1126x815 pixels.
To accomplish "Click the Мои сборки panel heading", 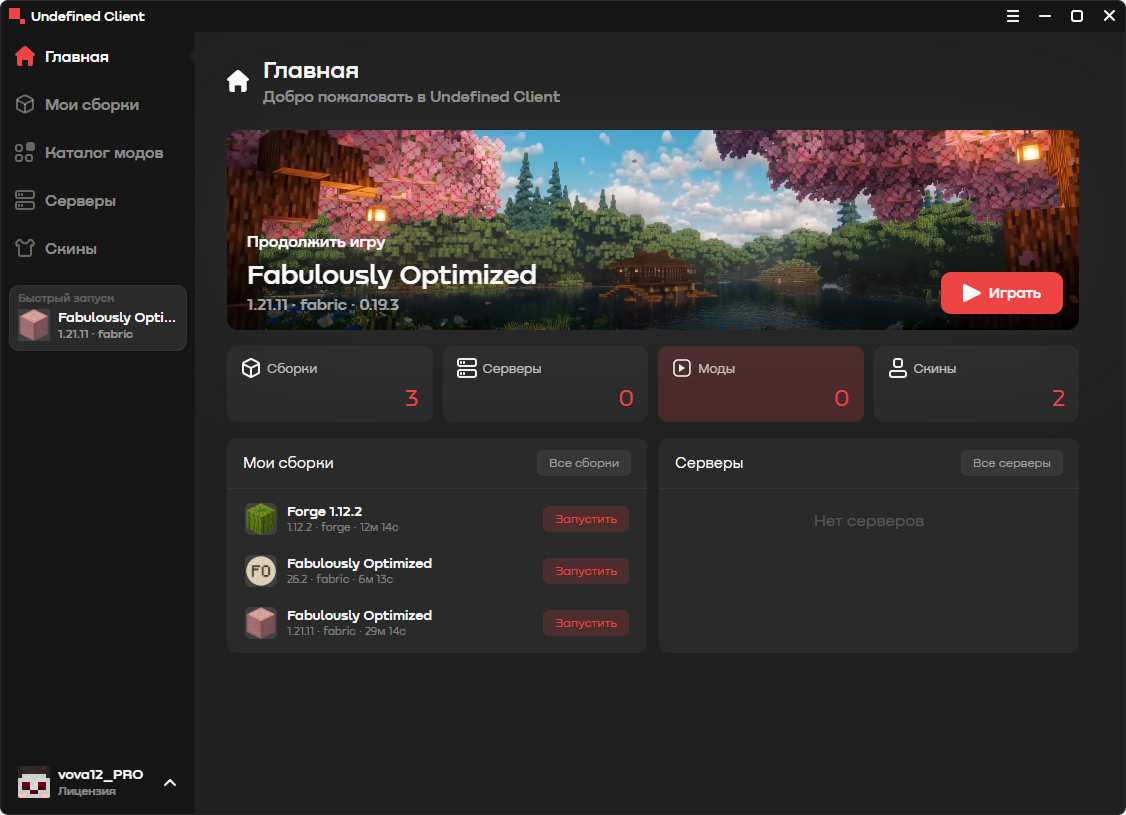I will click(288, 463).
